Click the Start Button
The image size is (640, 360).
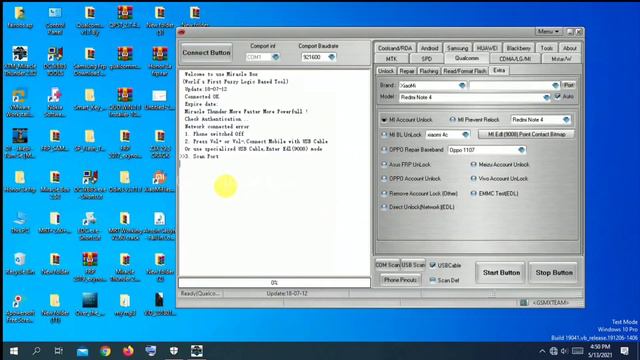click(x=501, y=273)
